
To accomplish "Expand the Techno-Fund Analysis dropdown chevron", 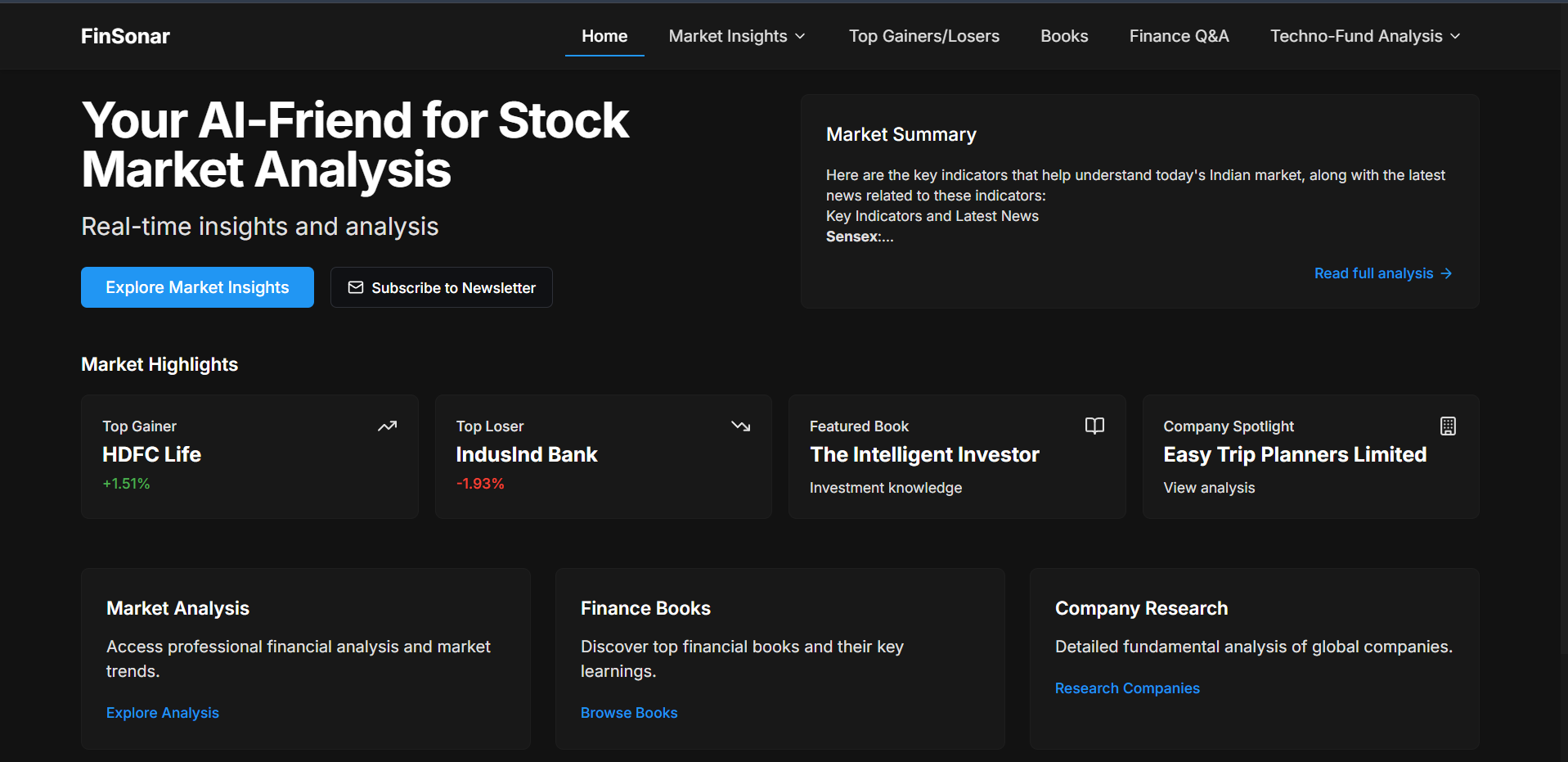I will click(1455, 36).
